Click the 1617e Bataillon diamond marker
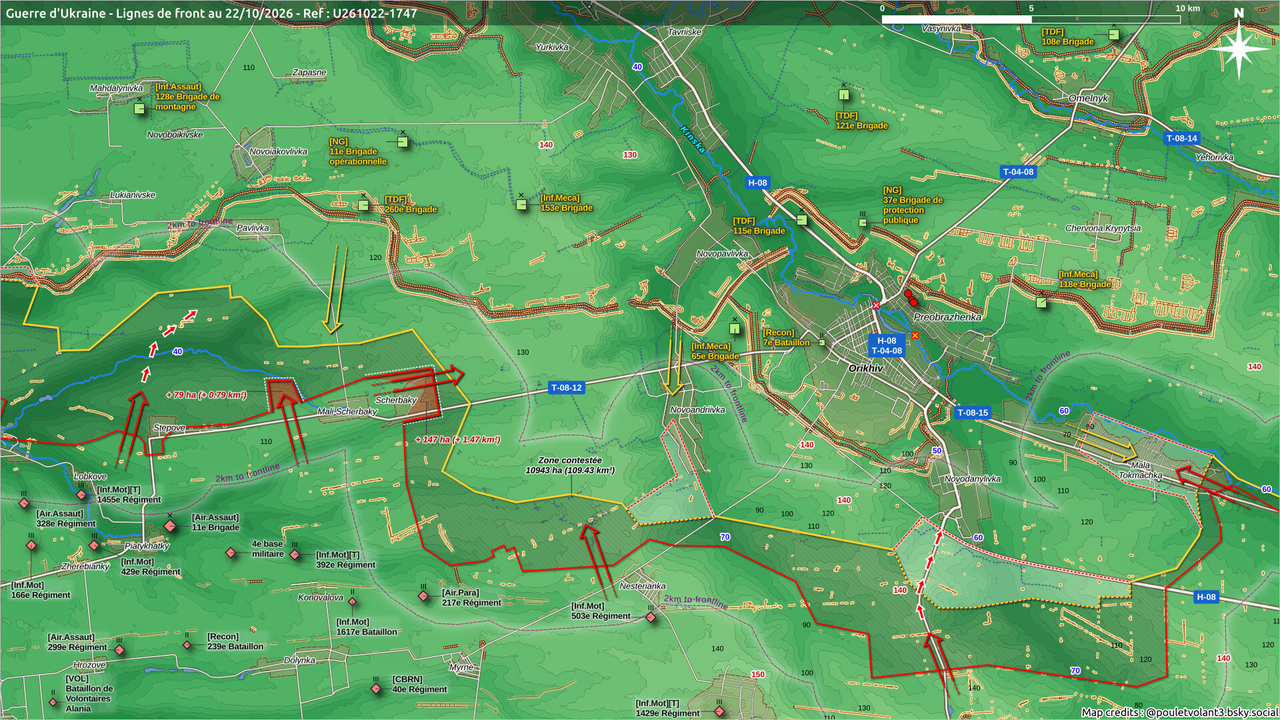The height and width of the screenshot is (720, 1280). click(353, 601)
